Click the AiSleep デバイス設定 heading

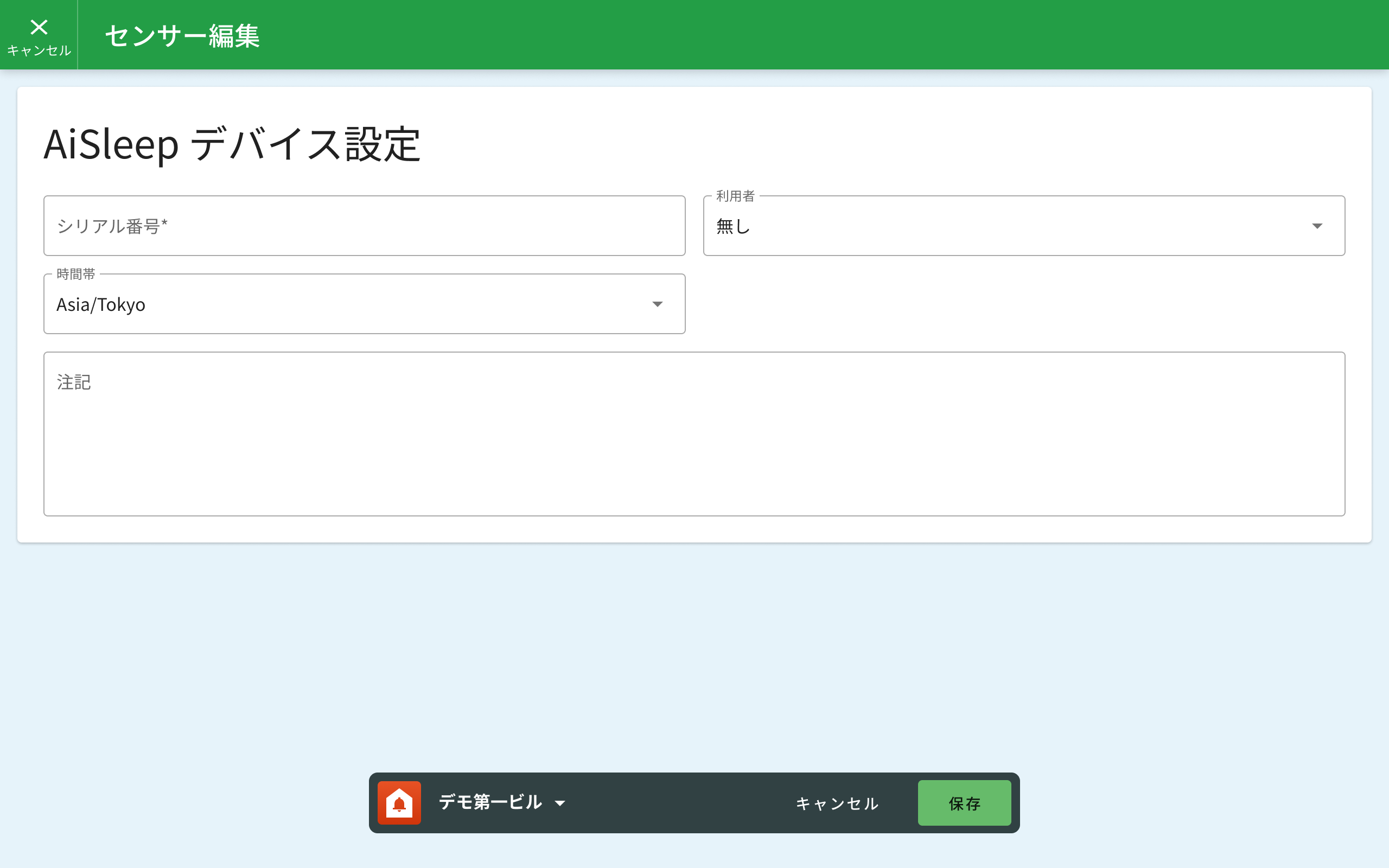232,144
